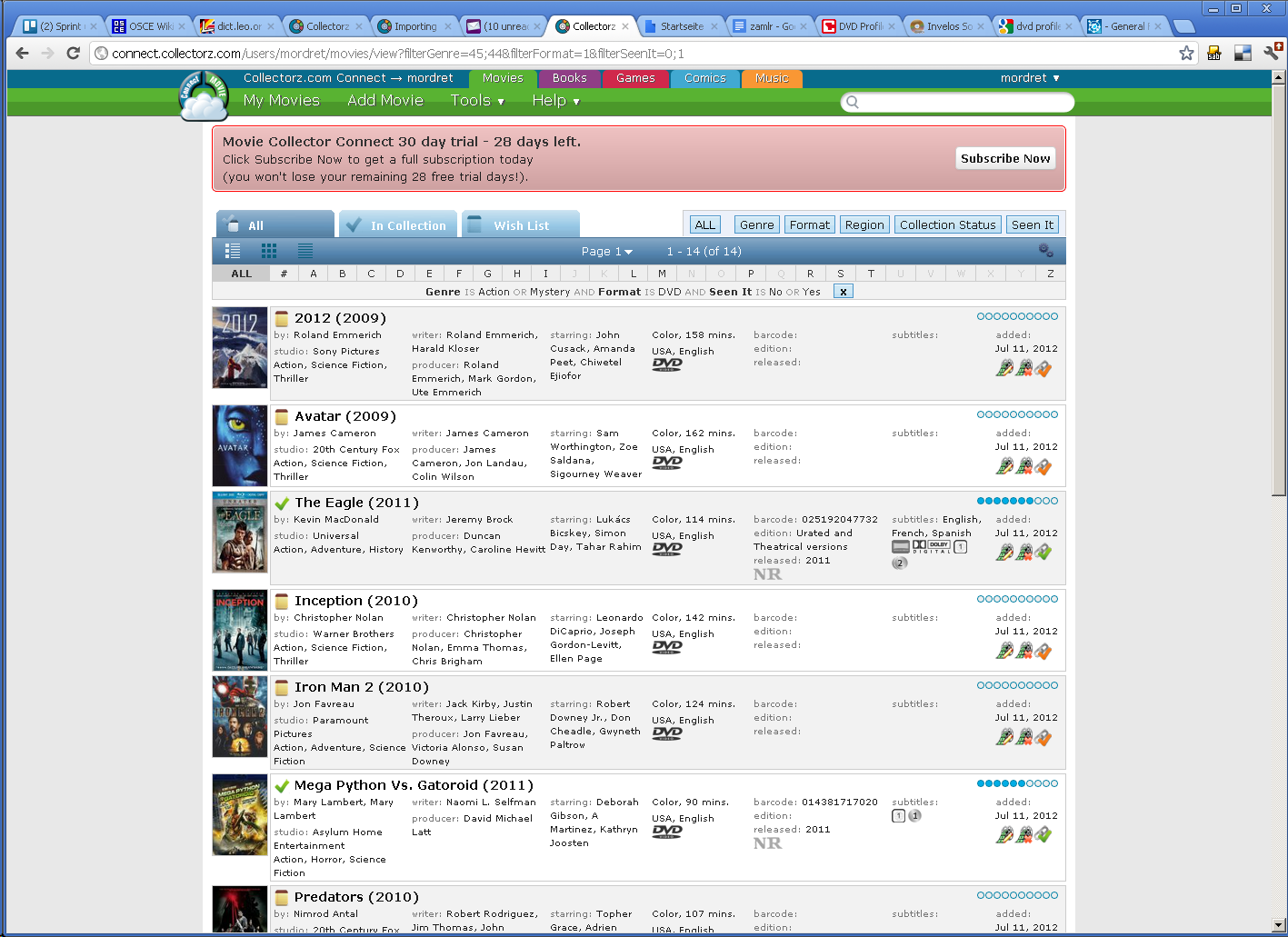The height and width of the screenshot is (937, 1288).
Task: Bookmark this page with the star icon
Action: point(1186,53)
